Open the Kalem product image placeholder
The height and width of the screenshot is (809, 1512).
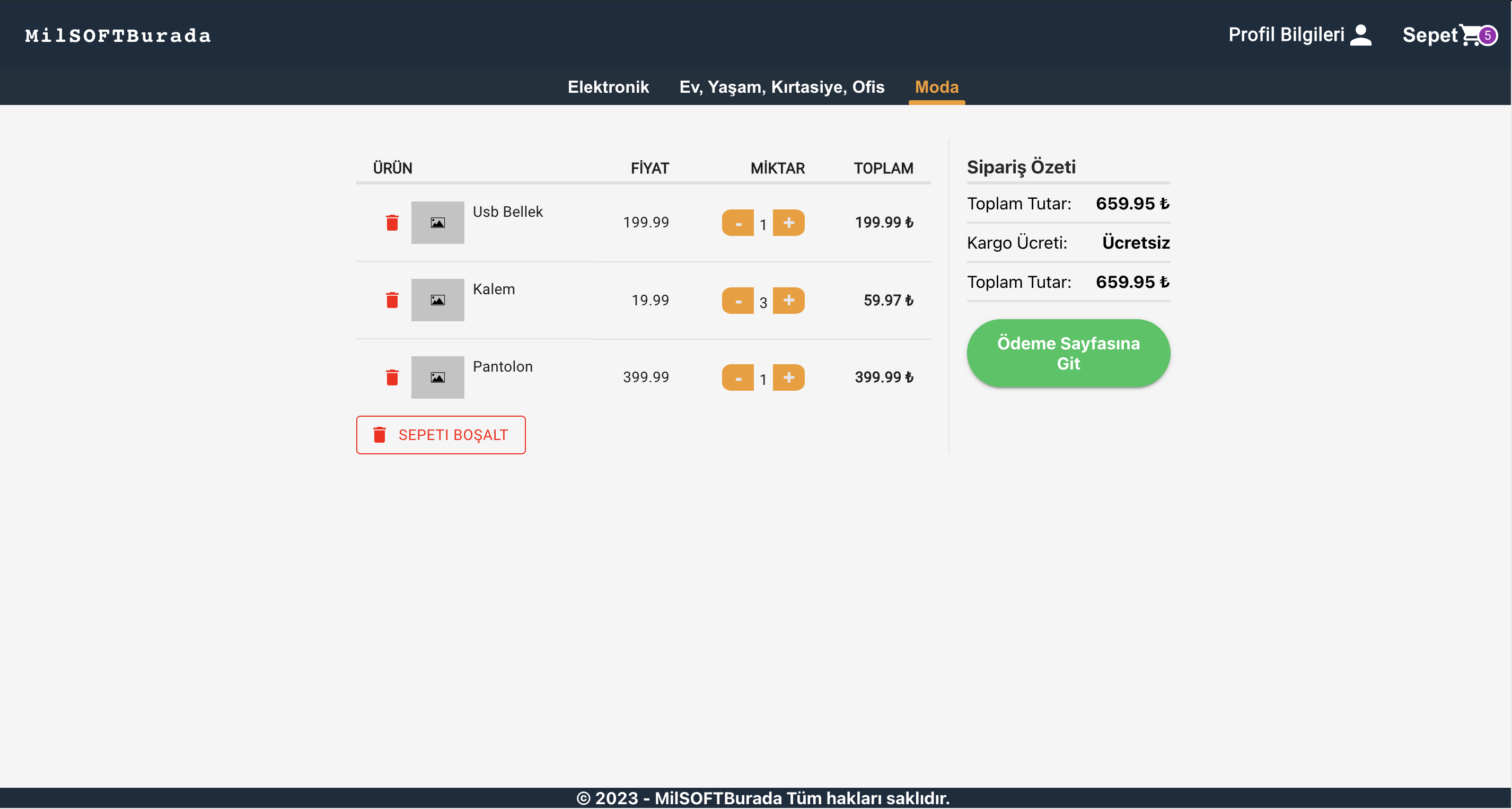point(437,300)
